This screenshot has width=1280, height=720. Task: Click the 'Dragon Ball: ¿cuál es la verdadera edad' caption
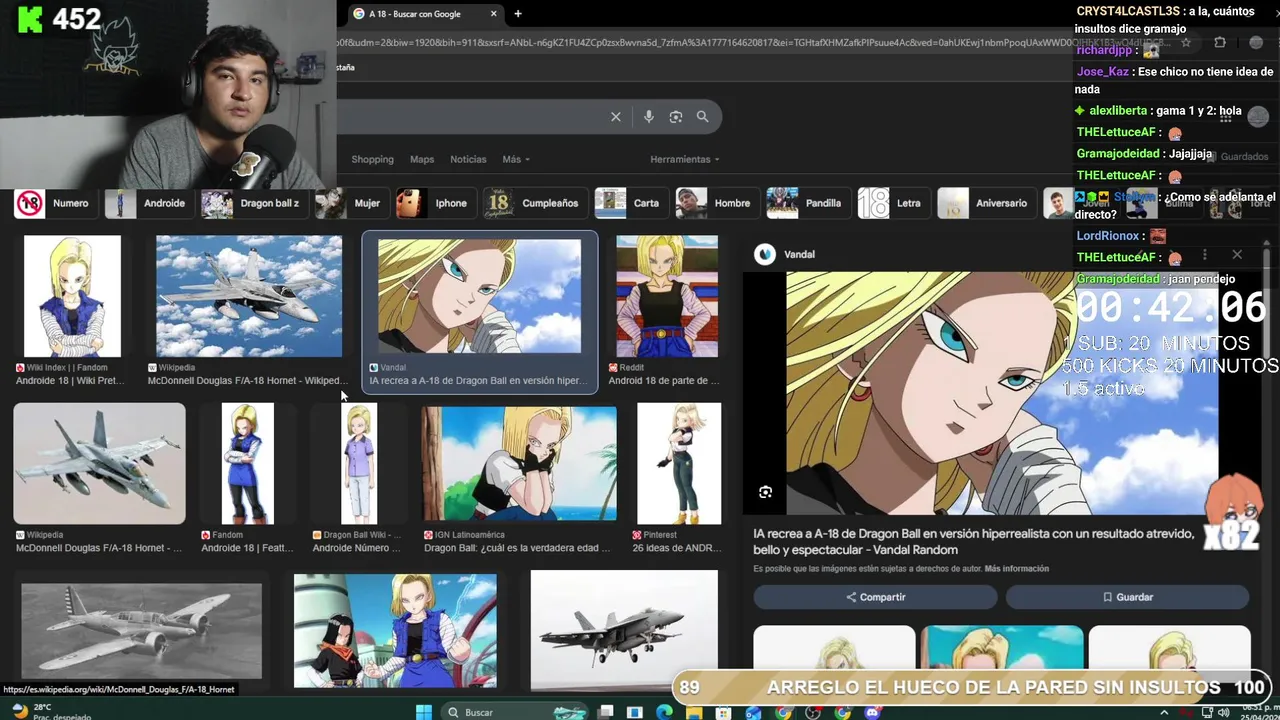point(517,548)
